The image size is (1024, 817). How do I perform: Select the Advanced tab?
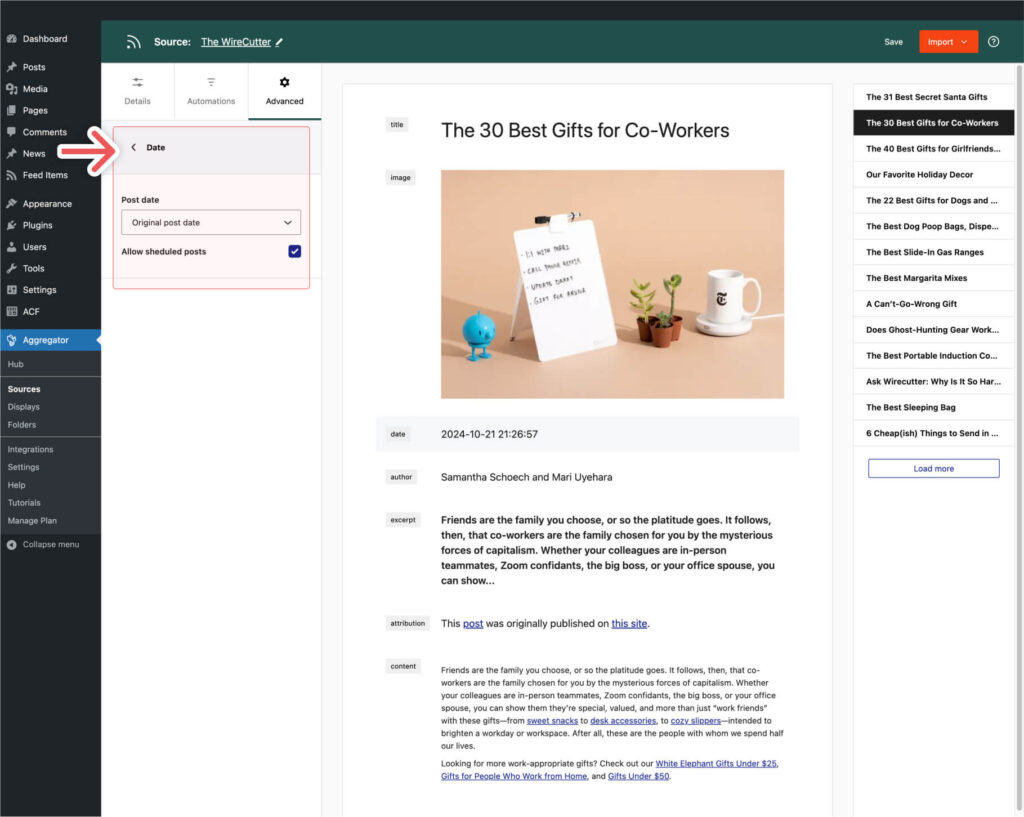[x=285, y=91]
